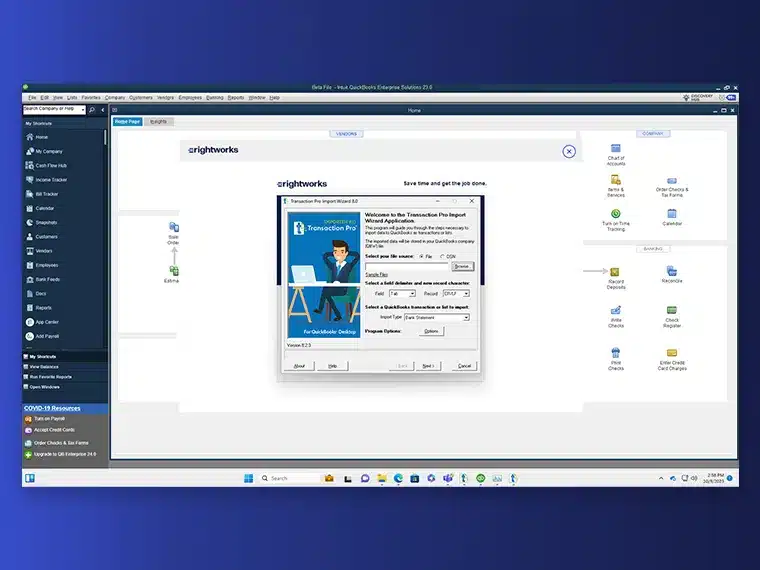Click the Search Company or Help field

52,110
